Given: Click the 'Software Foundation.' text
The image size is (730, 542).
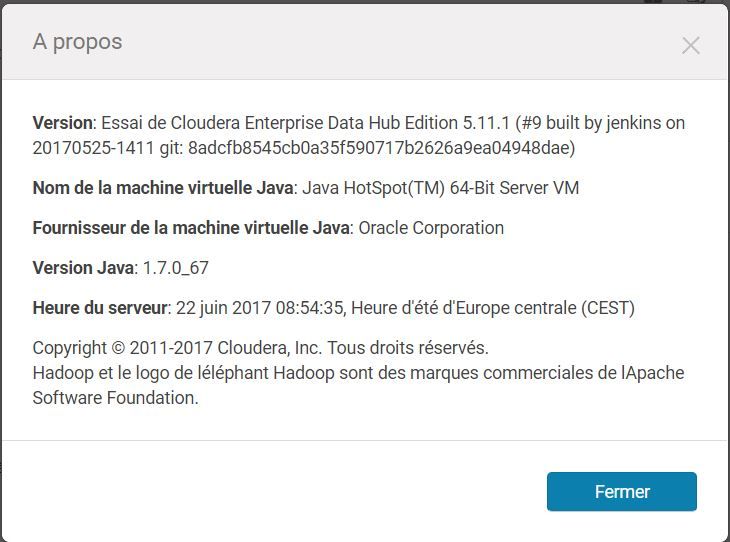Looking at the screenshot, I should point(115,398).
